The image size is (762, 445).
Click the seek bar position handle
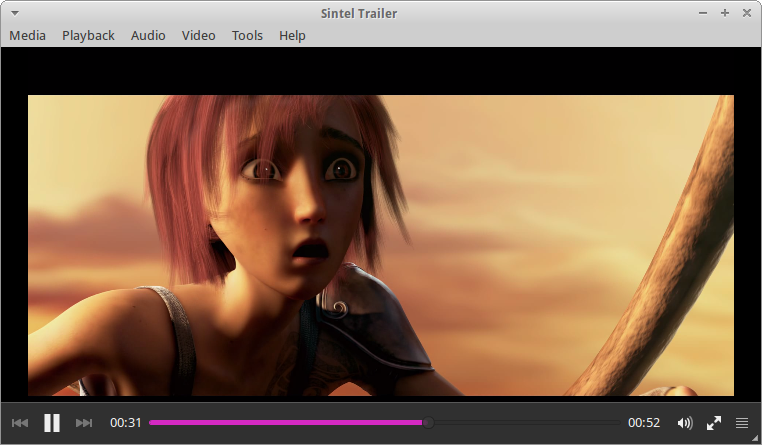[428, 423]
